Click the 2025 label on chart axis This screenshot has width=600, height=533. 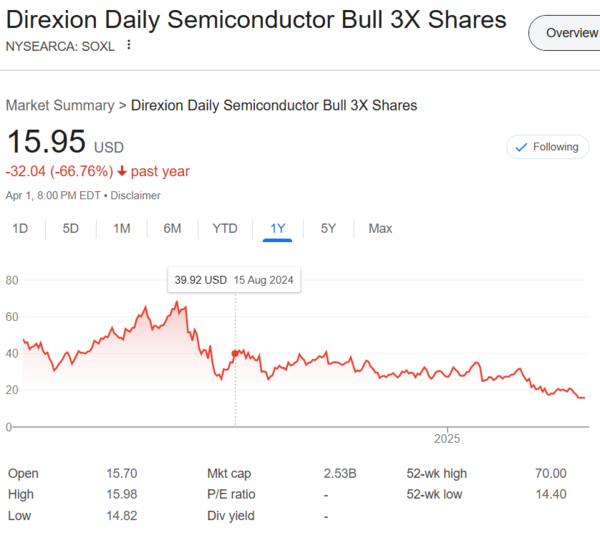pos(447,439)
